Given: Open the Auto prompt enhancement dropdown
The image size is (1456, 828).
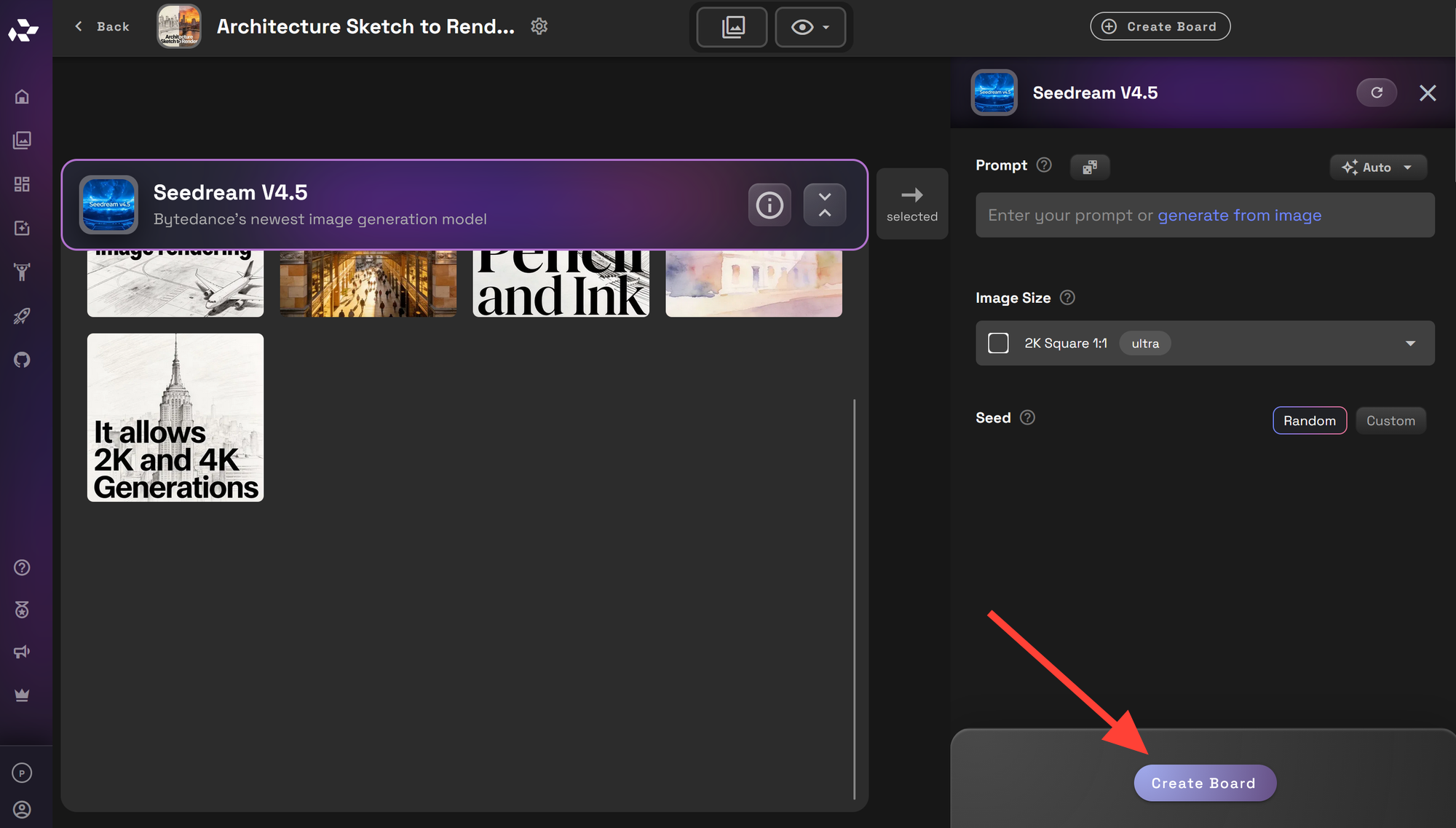Looking at the screenshot, I should point(1377,167).
